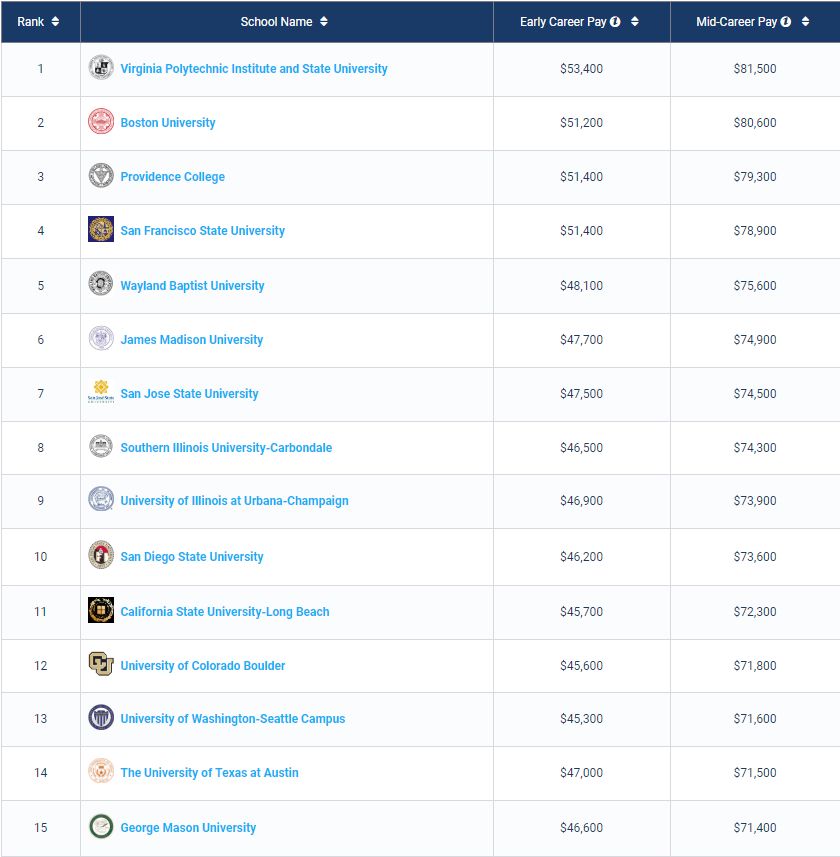Click California State University-Long Beach logo
The height and width of the screenshot is (857, 840).
point(101,610)
